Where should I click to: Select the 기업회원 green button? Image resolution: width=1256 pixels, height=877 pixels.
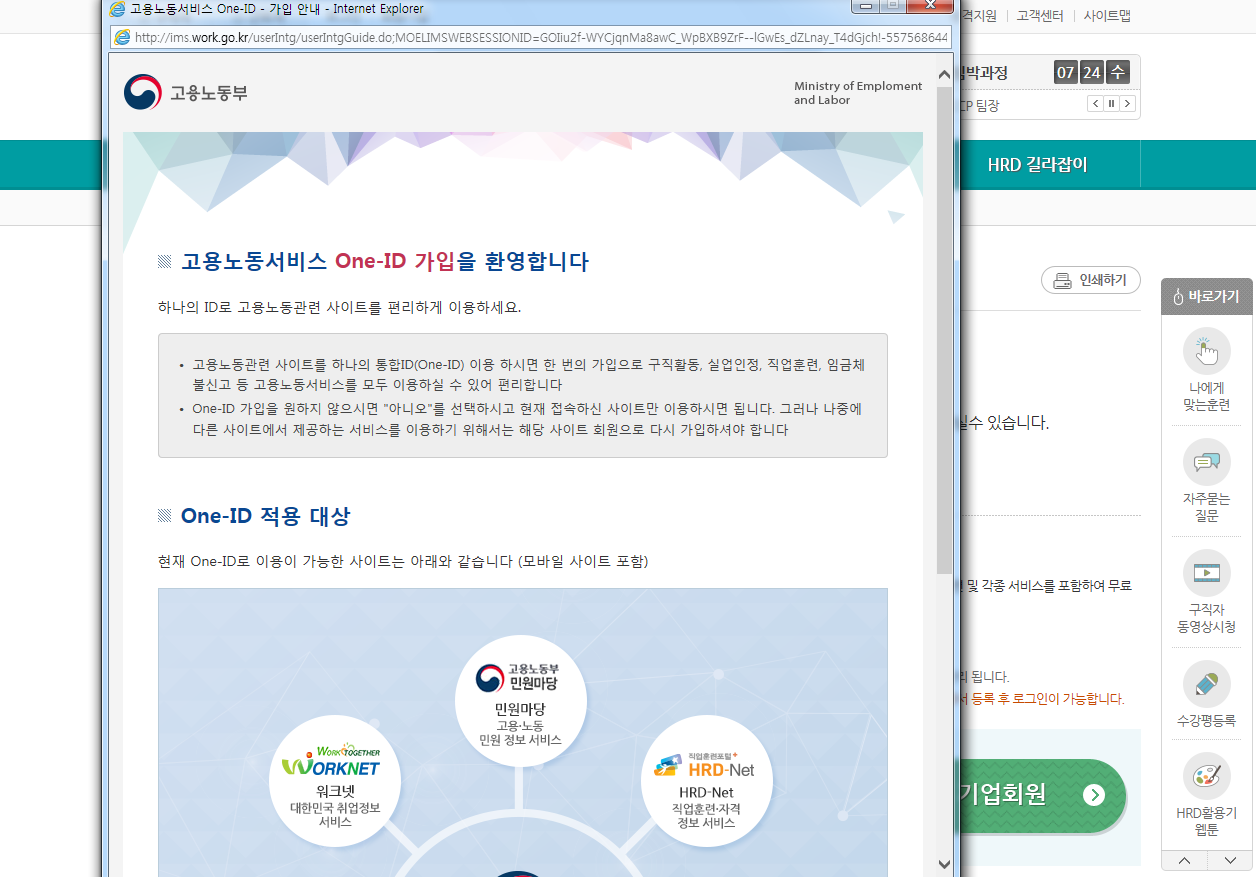[1042, 795]
